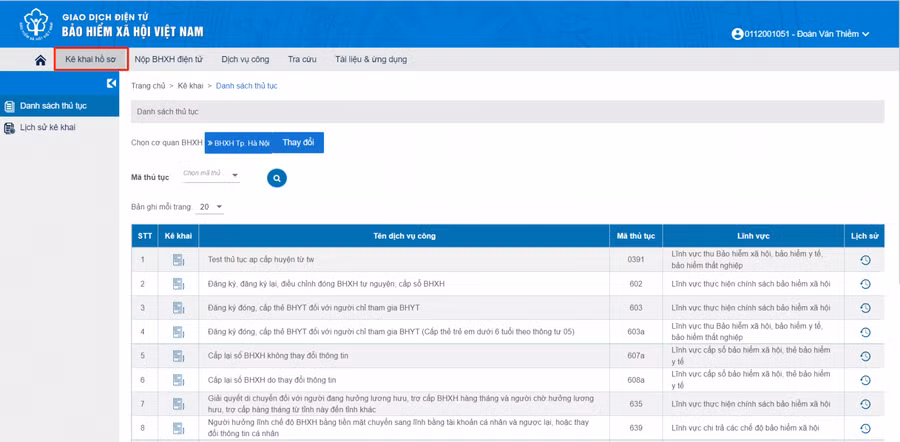900x442 pixels.
Task: Open history clock icon for procedure 603a
Action: click(865, 332)
